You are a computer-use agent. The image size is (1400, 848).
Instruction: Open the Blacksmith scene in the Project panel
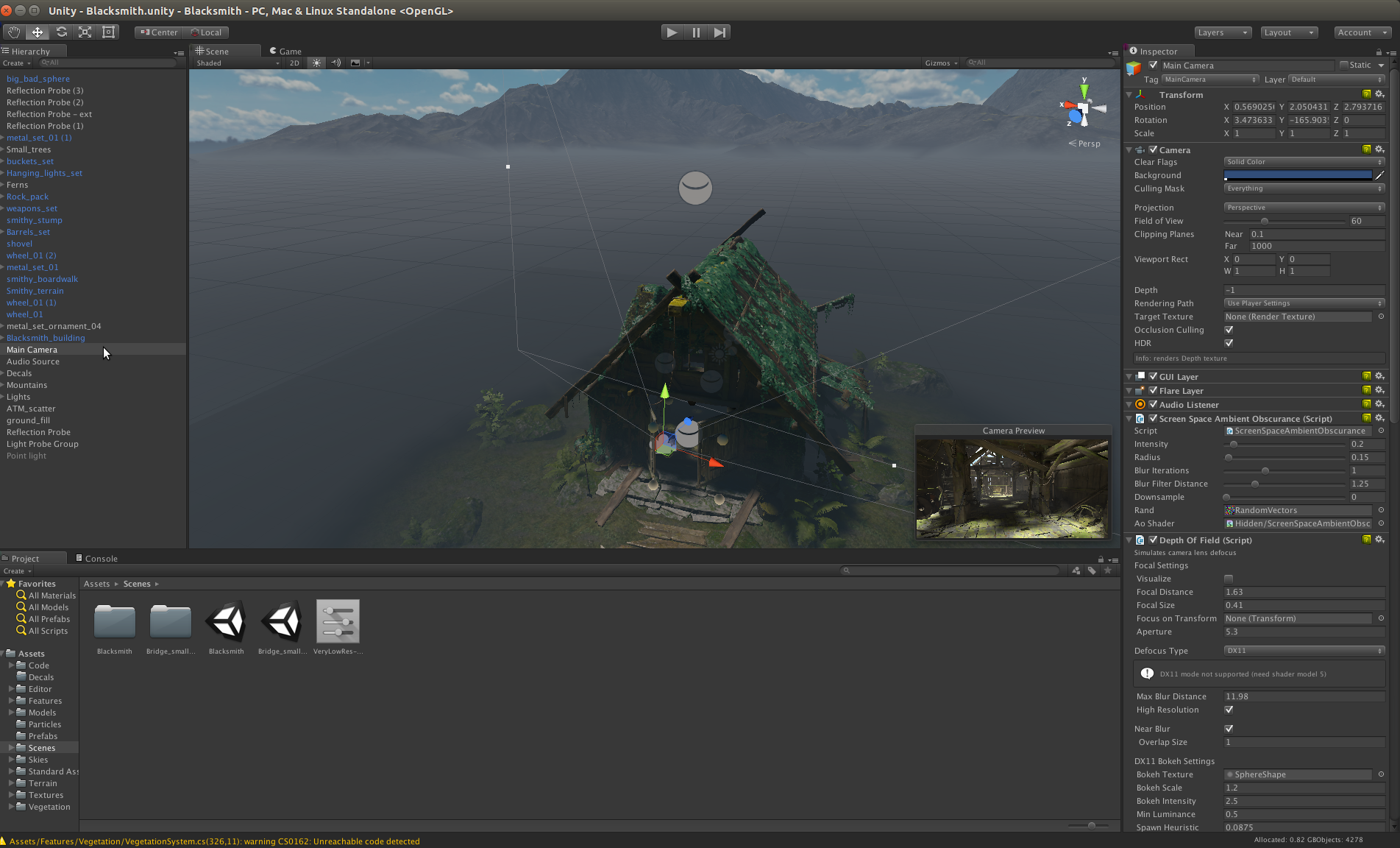(x=226, y=621)
